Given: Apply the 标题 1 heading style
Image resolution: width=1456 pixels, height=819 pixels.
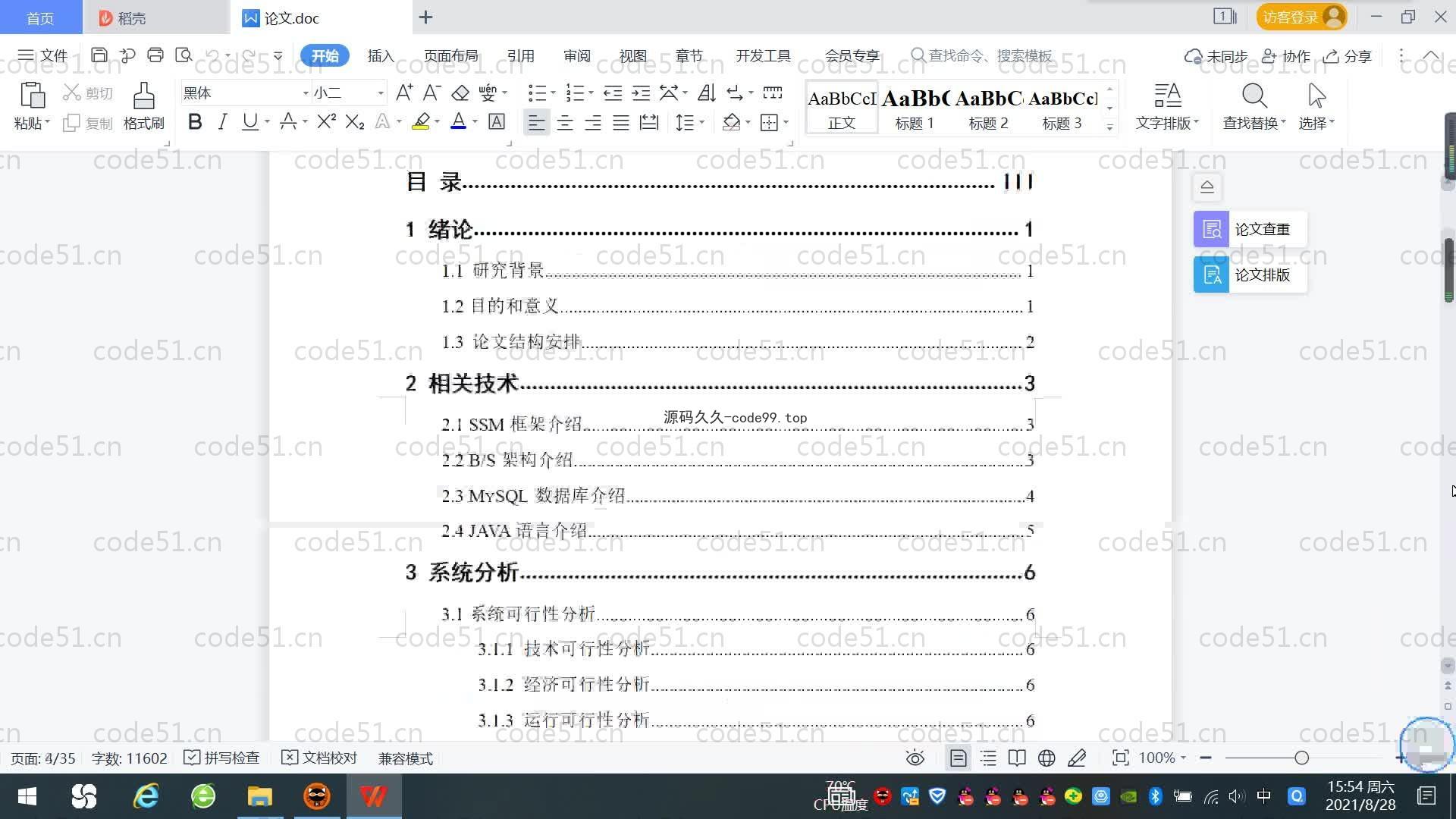Looking at the screenshot, I should coord(915,108).
